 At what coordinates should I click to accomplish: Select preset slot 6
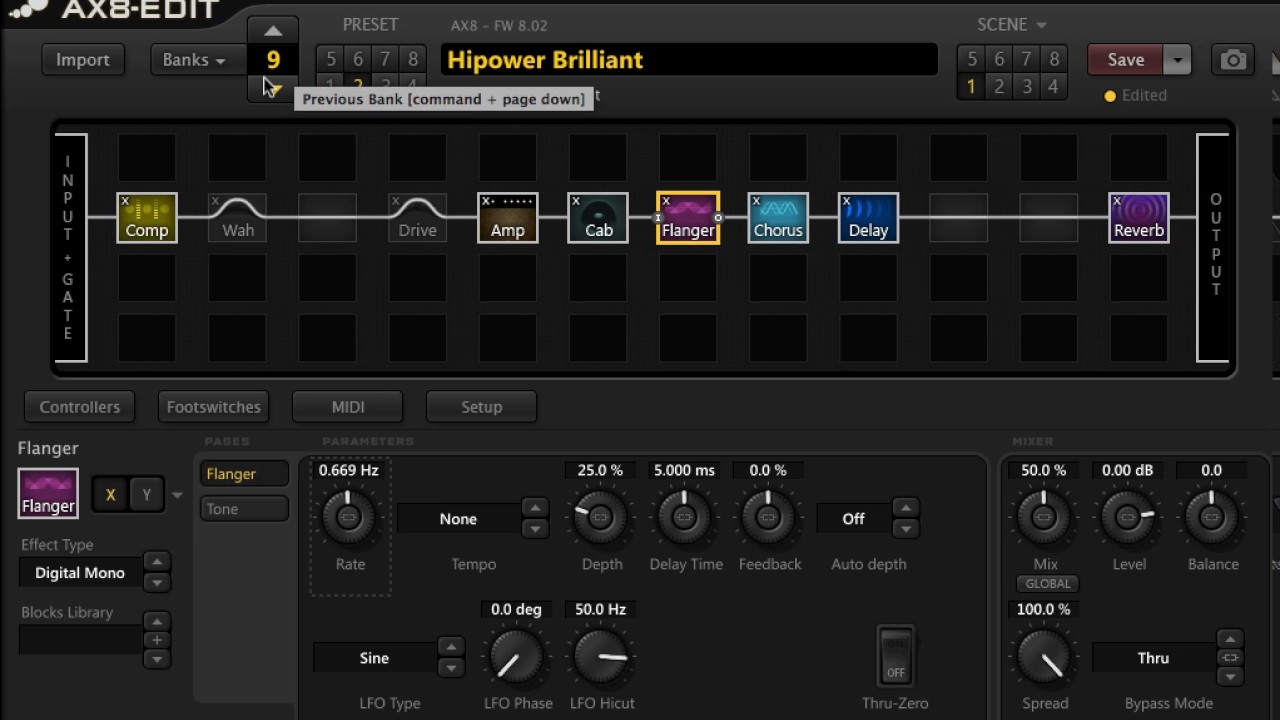[358, 60]
